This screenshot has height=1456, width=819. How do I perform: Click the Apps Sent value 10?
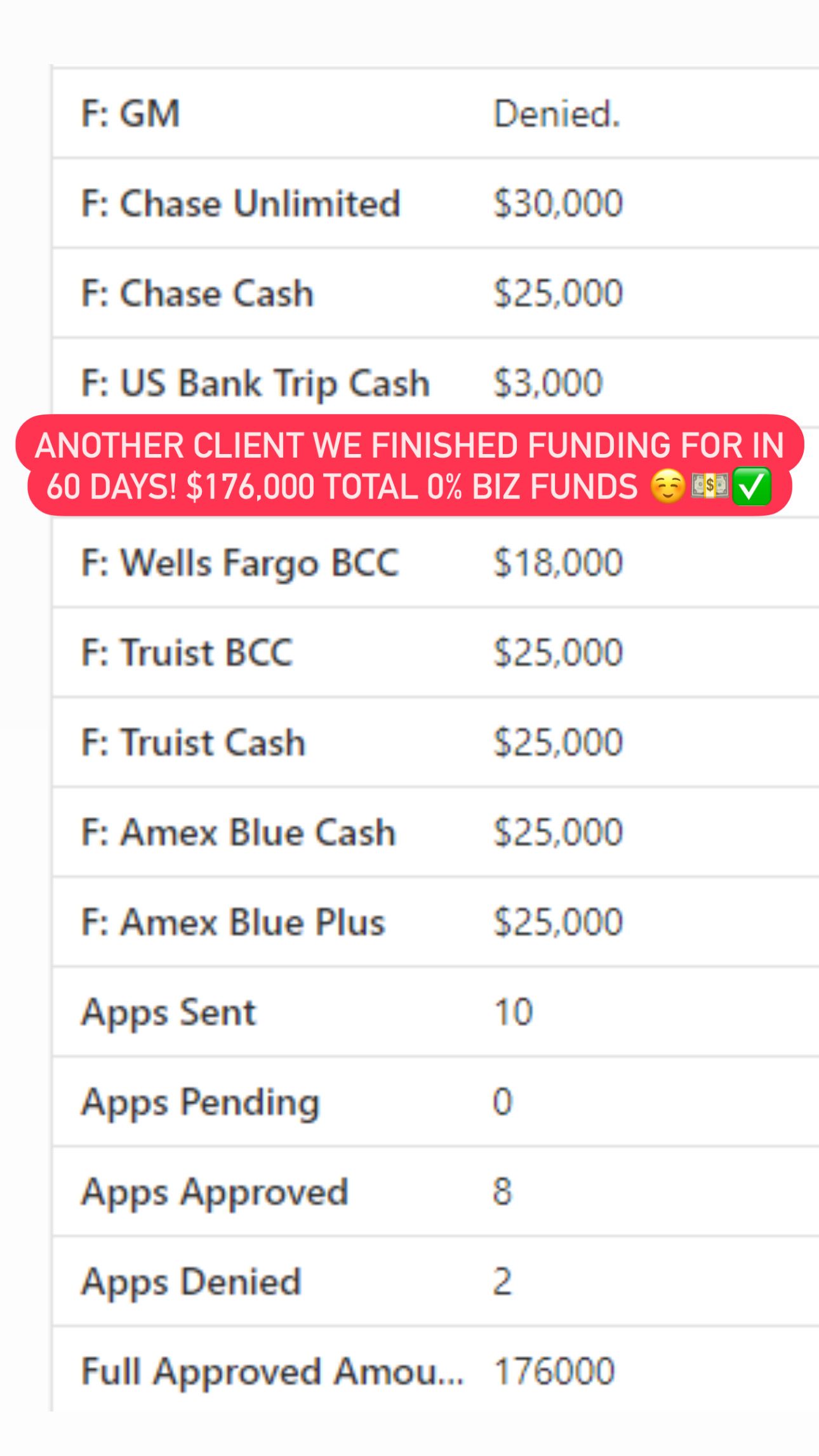[x=514, y=1012]
